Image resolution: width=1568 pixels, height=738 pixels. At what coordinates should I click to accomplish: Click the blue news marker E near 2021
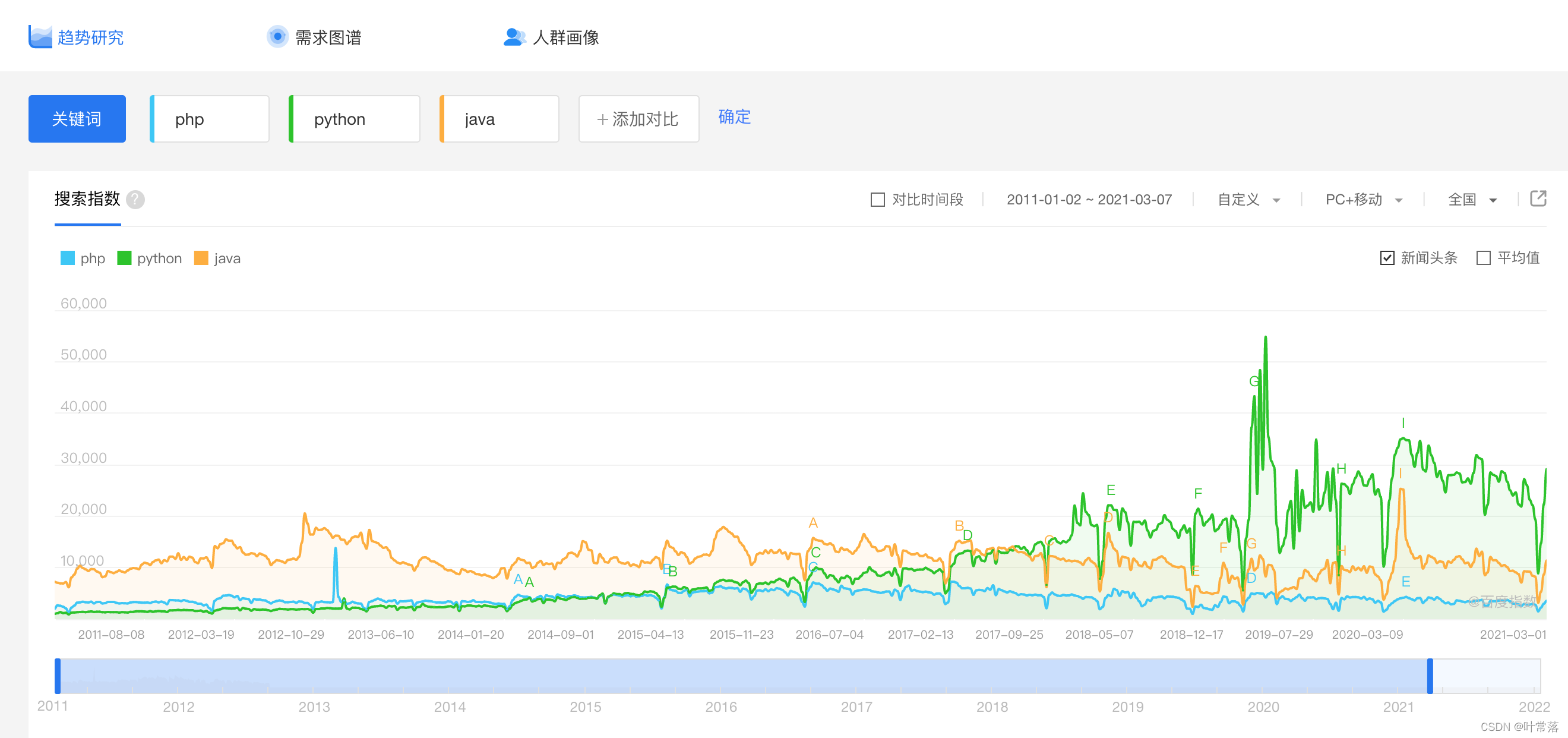click(1405, 582)
